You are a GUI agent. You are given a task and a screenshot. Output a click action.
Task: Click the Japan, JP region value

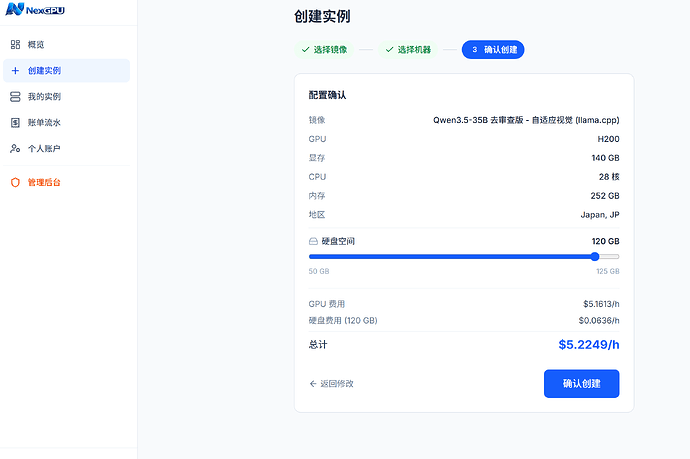coord(600,215)
